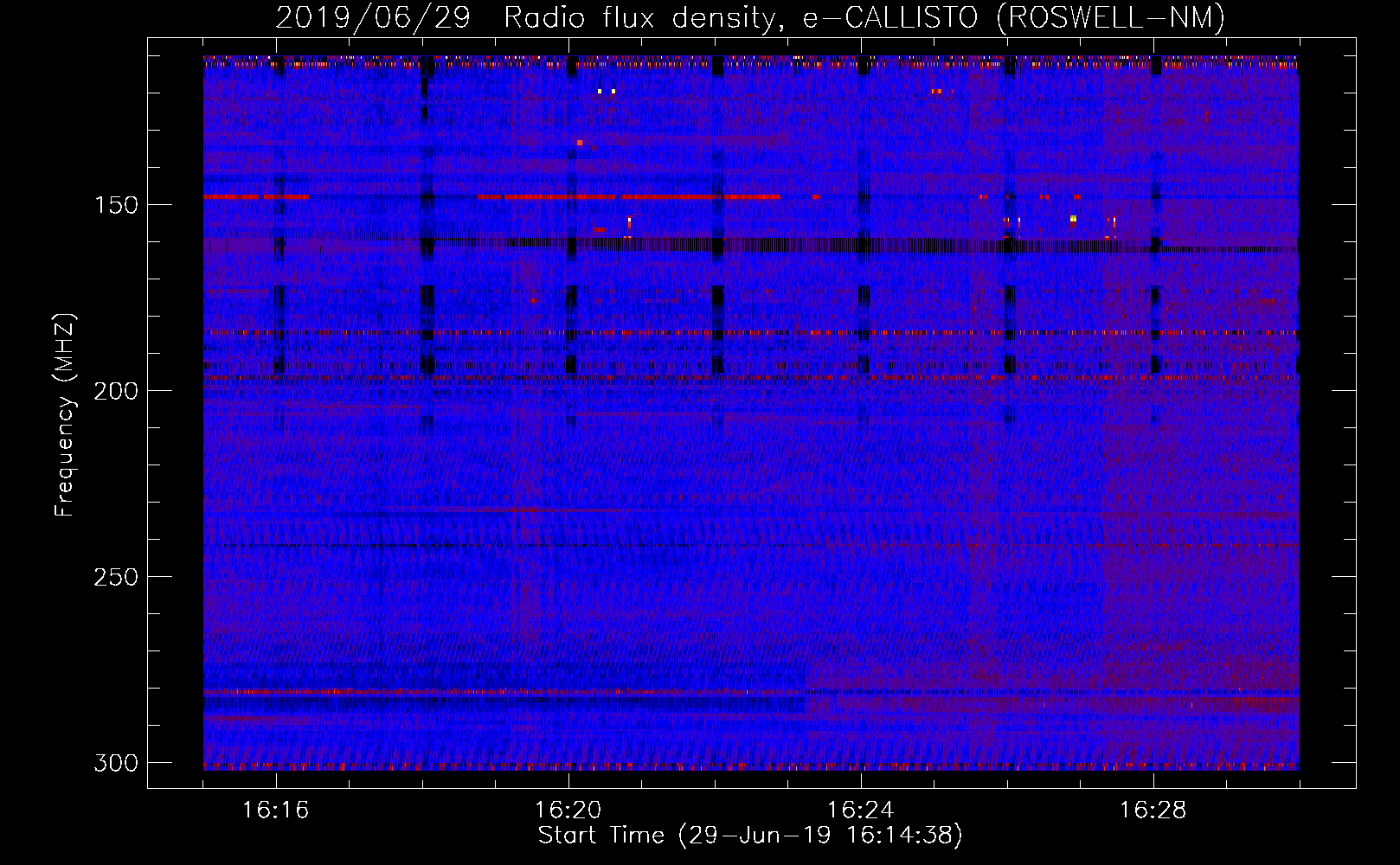Click the 'Start Time (29-Jun-19 16:14:38)' axis label
1400x865 pixels.
750,836
